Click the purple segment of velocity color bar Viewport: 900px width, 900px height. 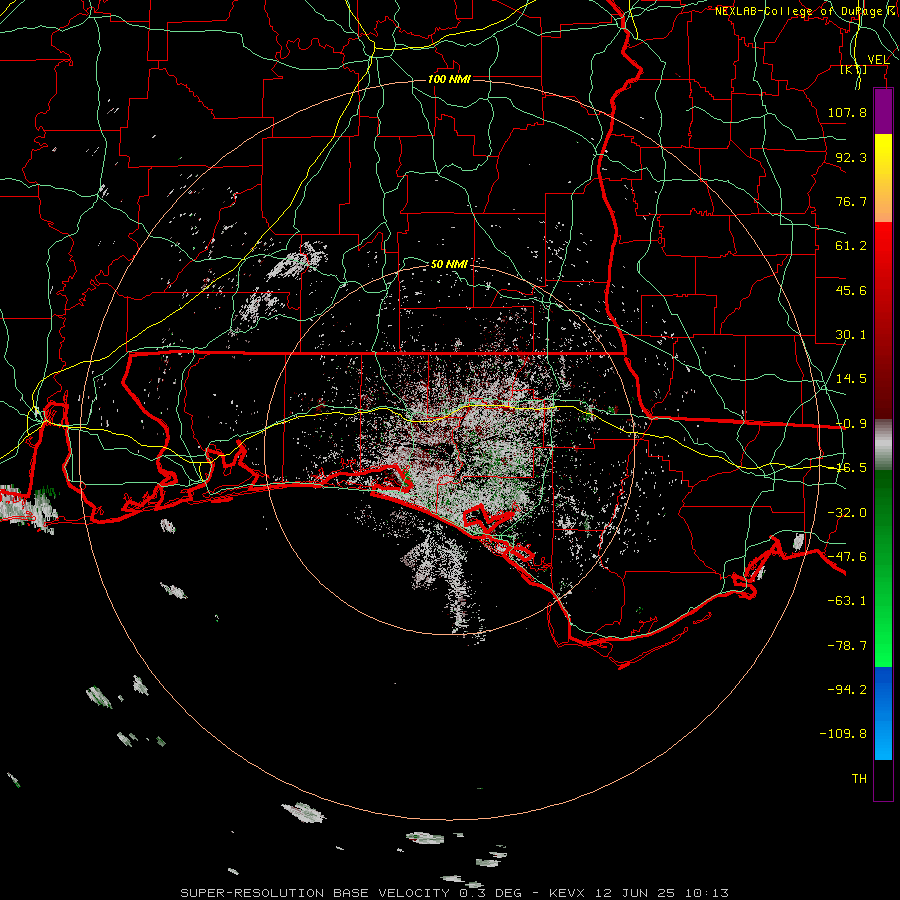[x=883, y=111]
